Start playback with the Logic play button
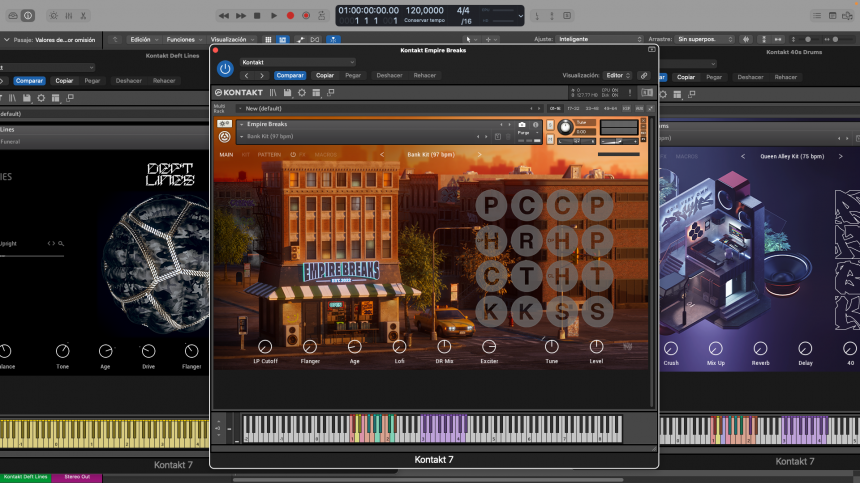This screenshot has height=483, width=860. point(274,16)
